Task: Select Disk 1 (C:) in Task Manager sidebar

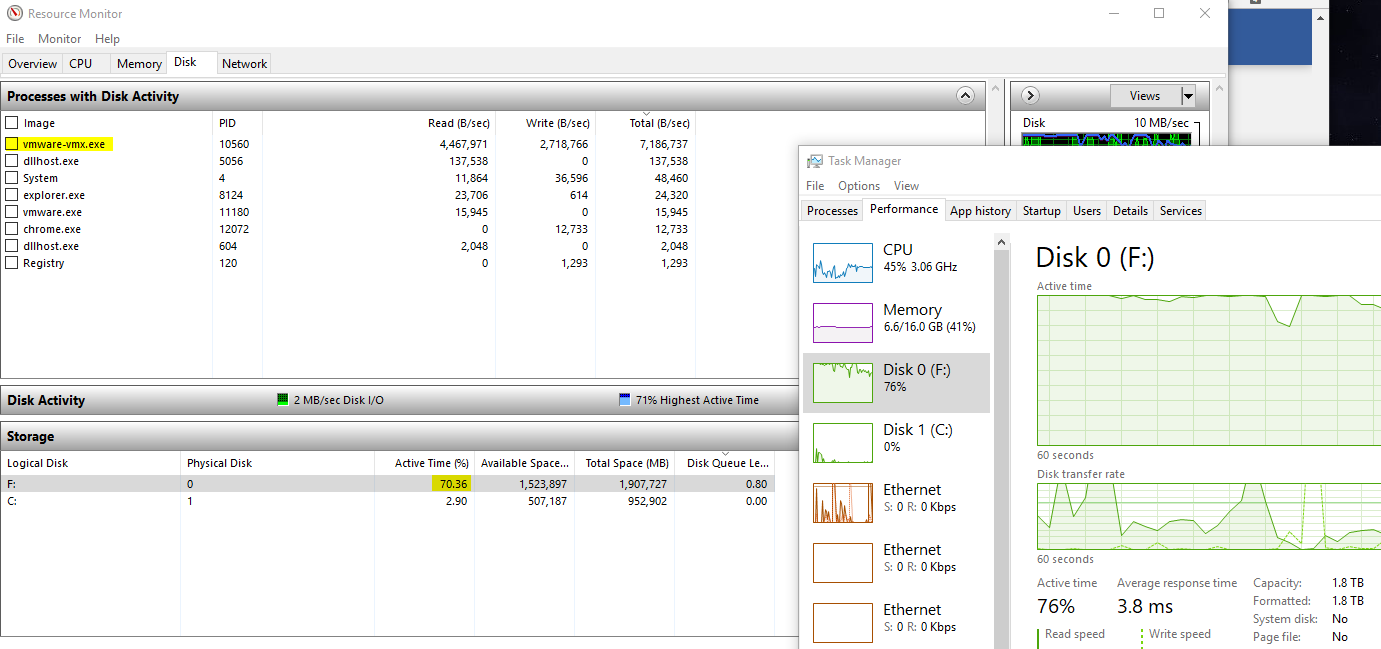Action: pos(896,442)
